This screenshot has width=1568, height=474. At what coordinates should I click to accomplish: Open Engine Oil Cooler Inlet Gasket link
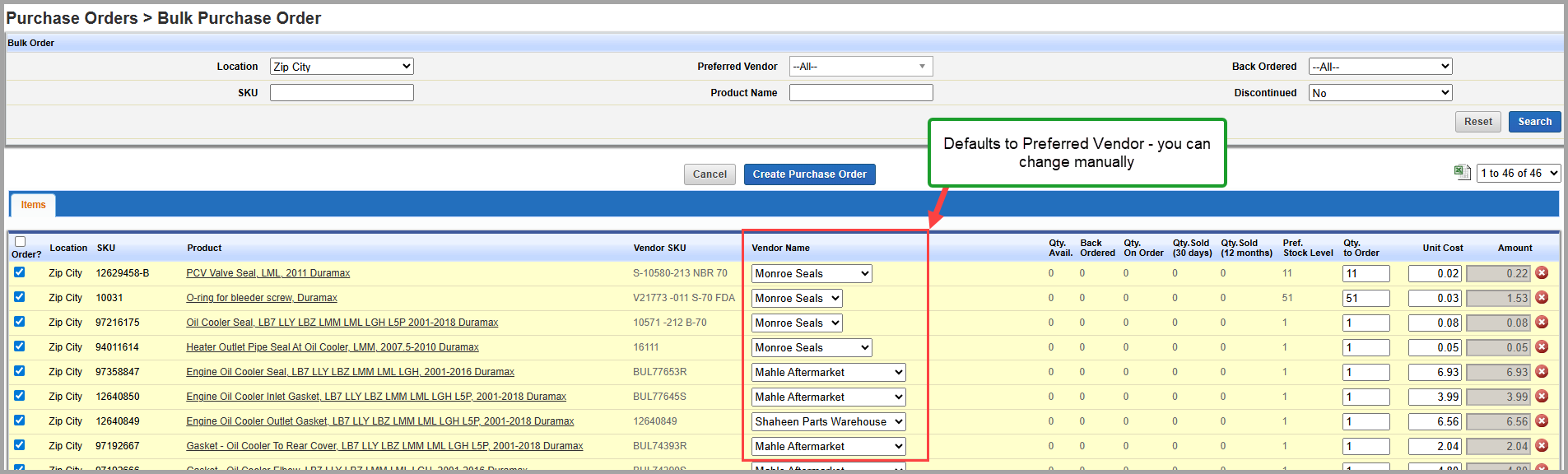376,397
